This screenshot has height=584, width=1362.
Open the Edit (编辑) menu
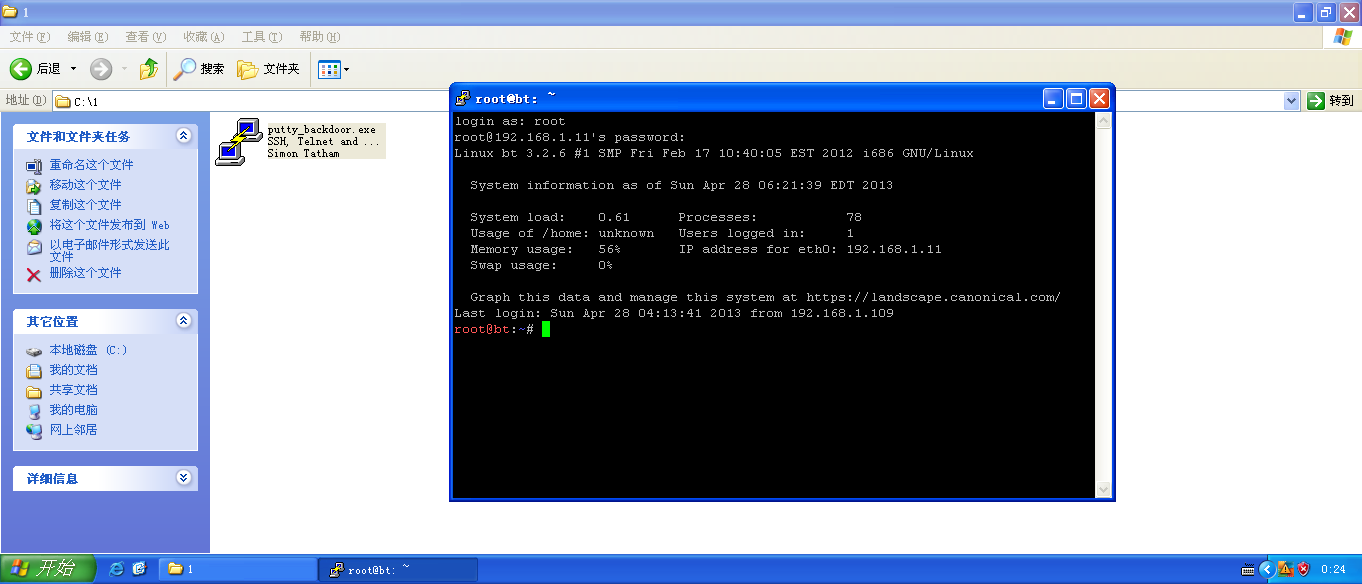click(87, 37)
